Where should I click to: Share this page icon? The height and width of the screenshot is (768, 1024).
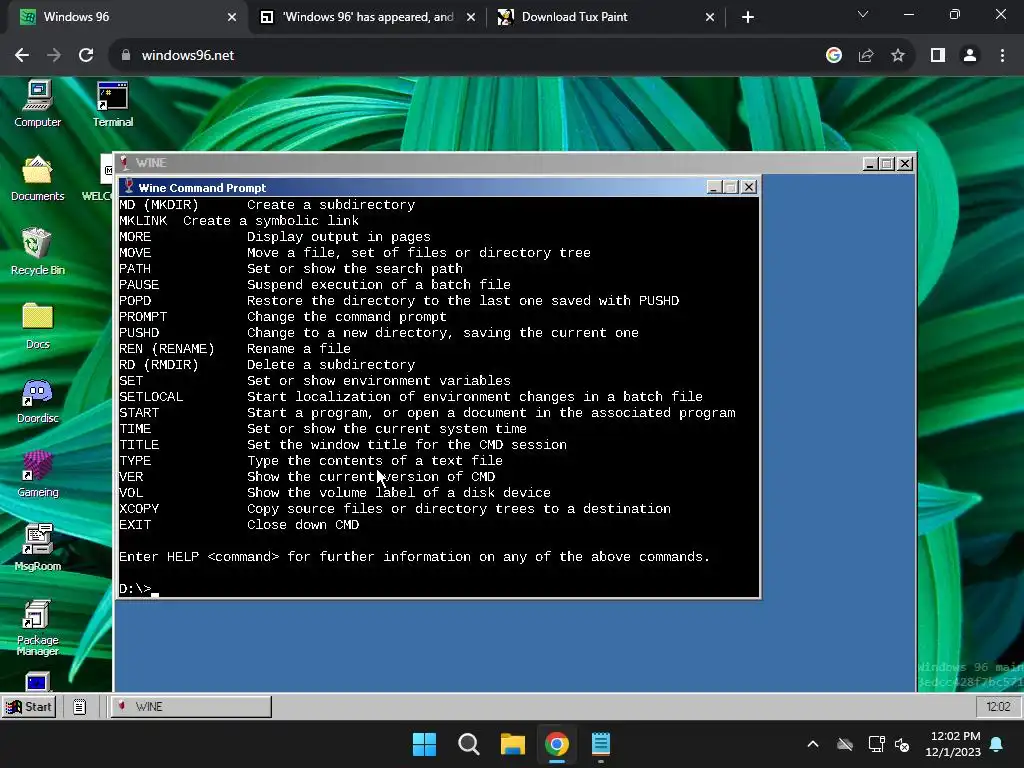[x=866, y=56]
